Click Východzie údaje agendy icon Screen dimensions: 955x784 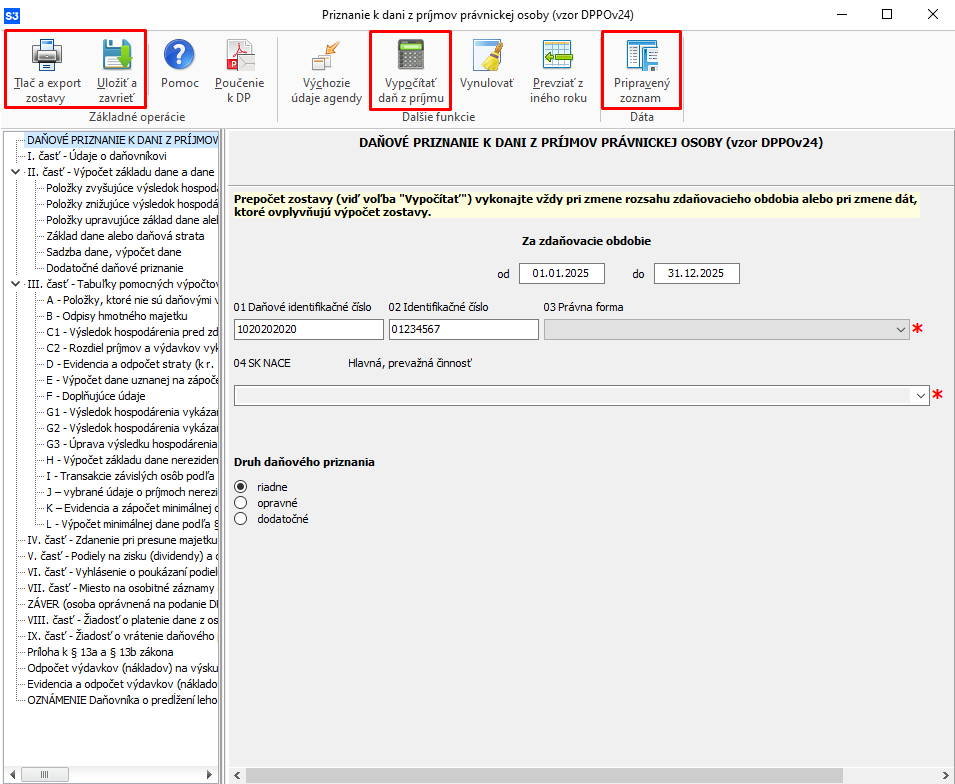(326, 55)
